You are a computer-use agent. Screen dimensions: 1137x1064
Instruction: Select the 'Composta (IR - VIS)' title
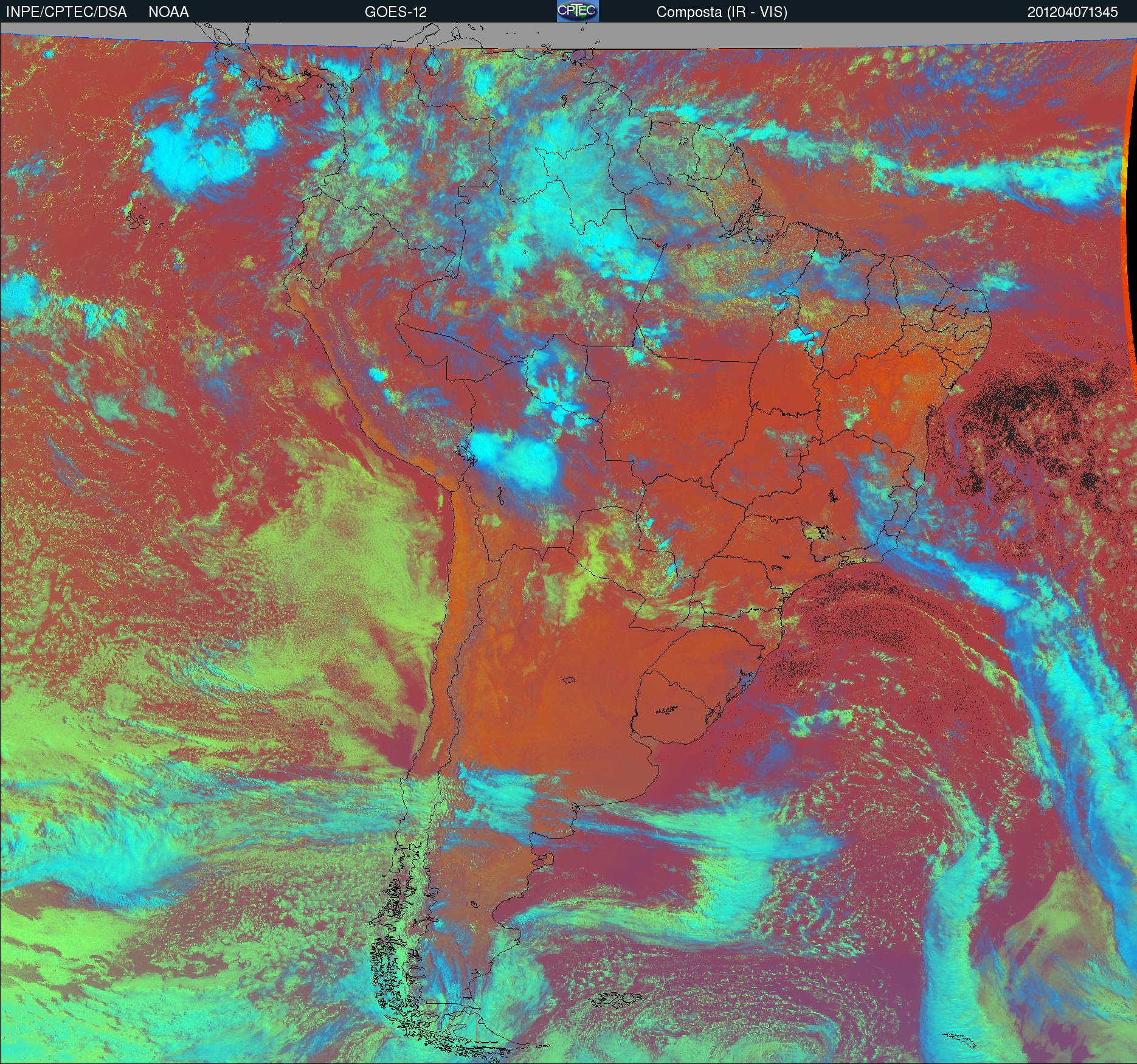click(x=722, y=12)
